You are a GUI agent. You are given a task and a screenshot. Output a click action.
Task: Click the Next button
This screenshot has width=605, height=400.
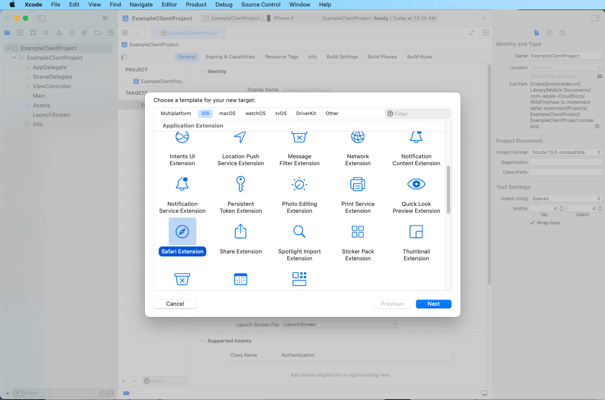pyautogui.click(x=433, y=304)
